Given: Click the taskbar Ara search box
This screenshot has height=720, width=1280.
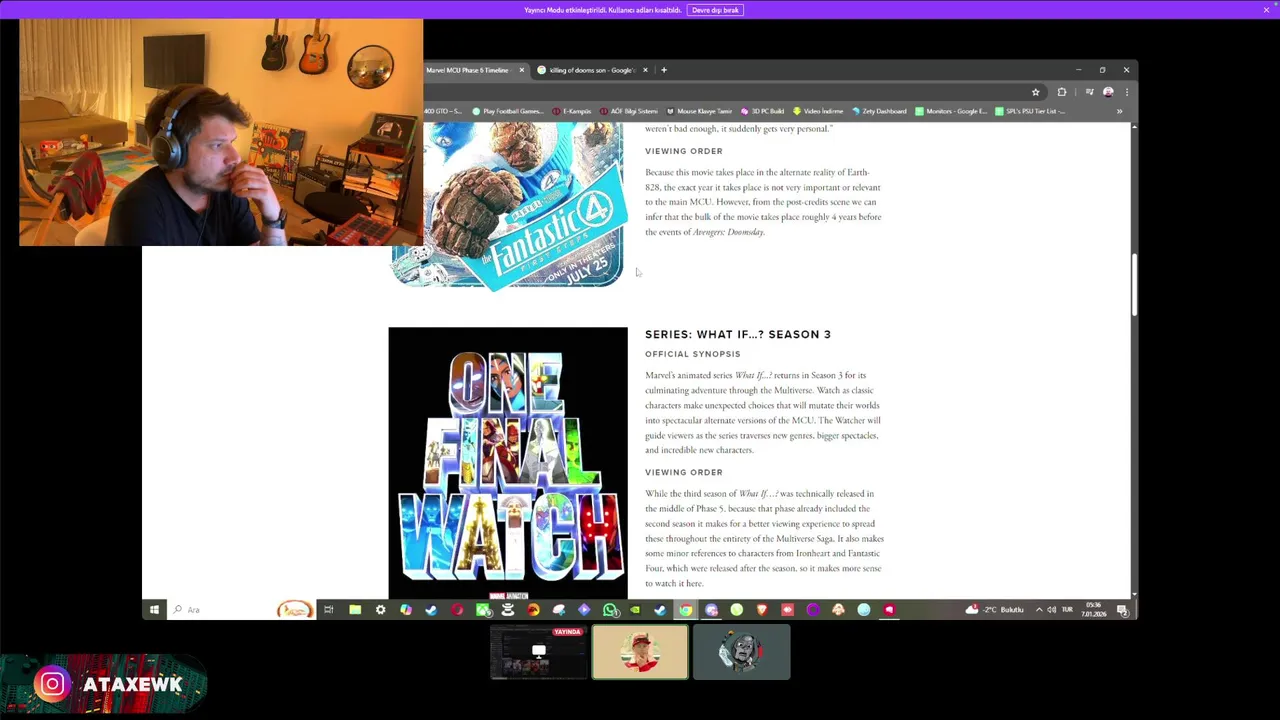Looking at the screenshot, I should pos(240,609).
